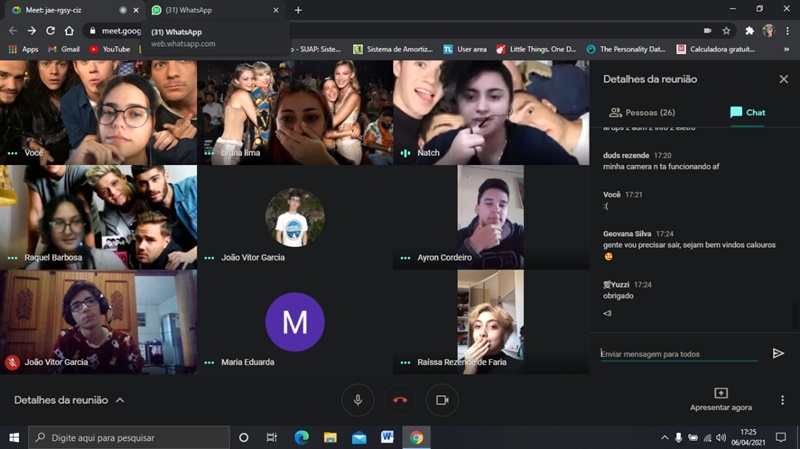
Task: Select the Ayron Cordeiro video tile
Action: point(491,217)
